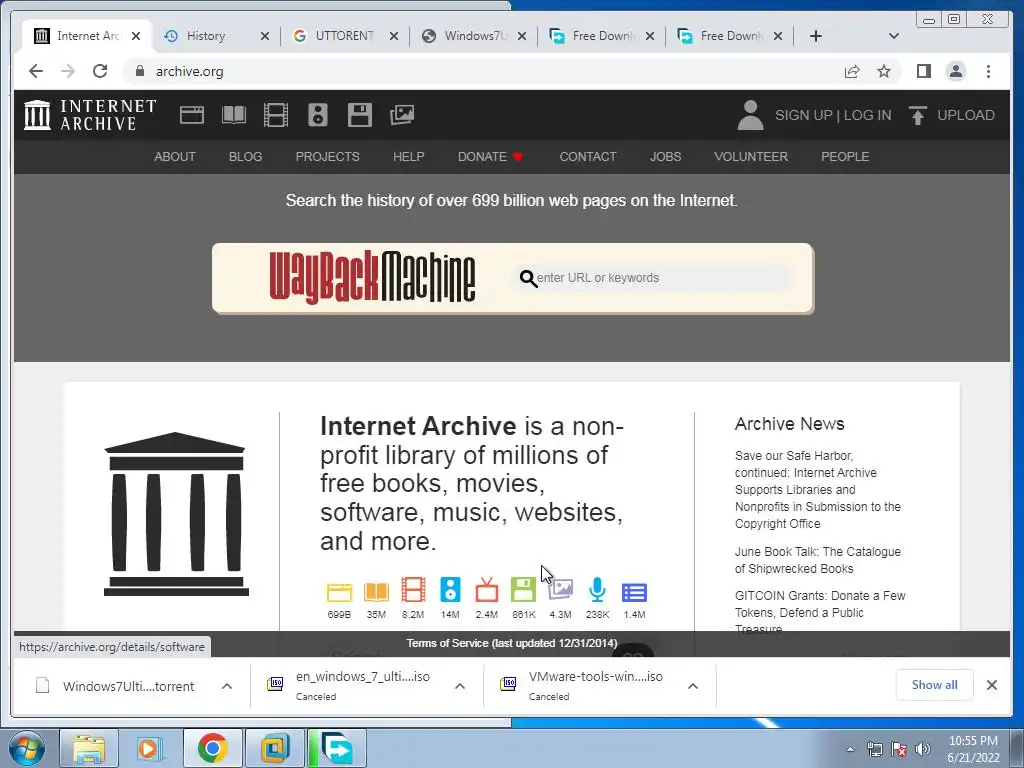Open the PEOPLE menu item

(x=845, y=157)
